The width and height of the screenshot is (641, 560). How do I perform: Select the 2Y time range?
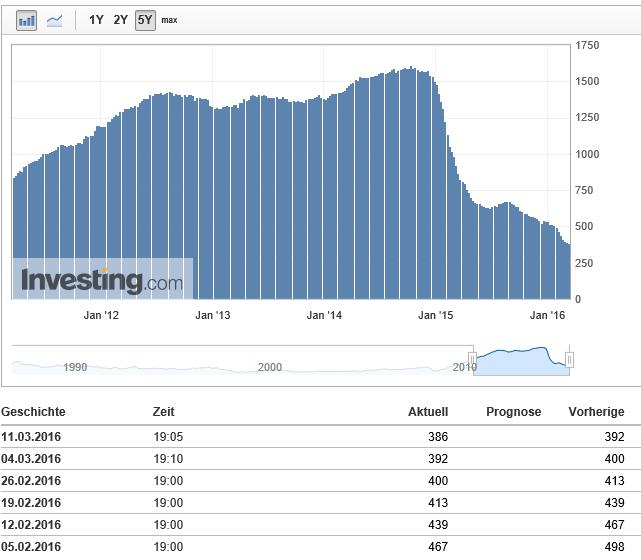120,20
